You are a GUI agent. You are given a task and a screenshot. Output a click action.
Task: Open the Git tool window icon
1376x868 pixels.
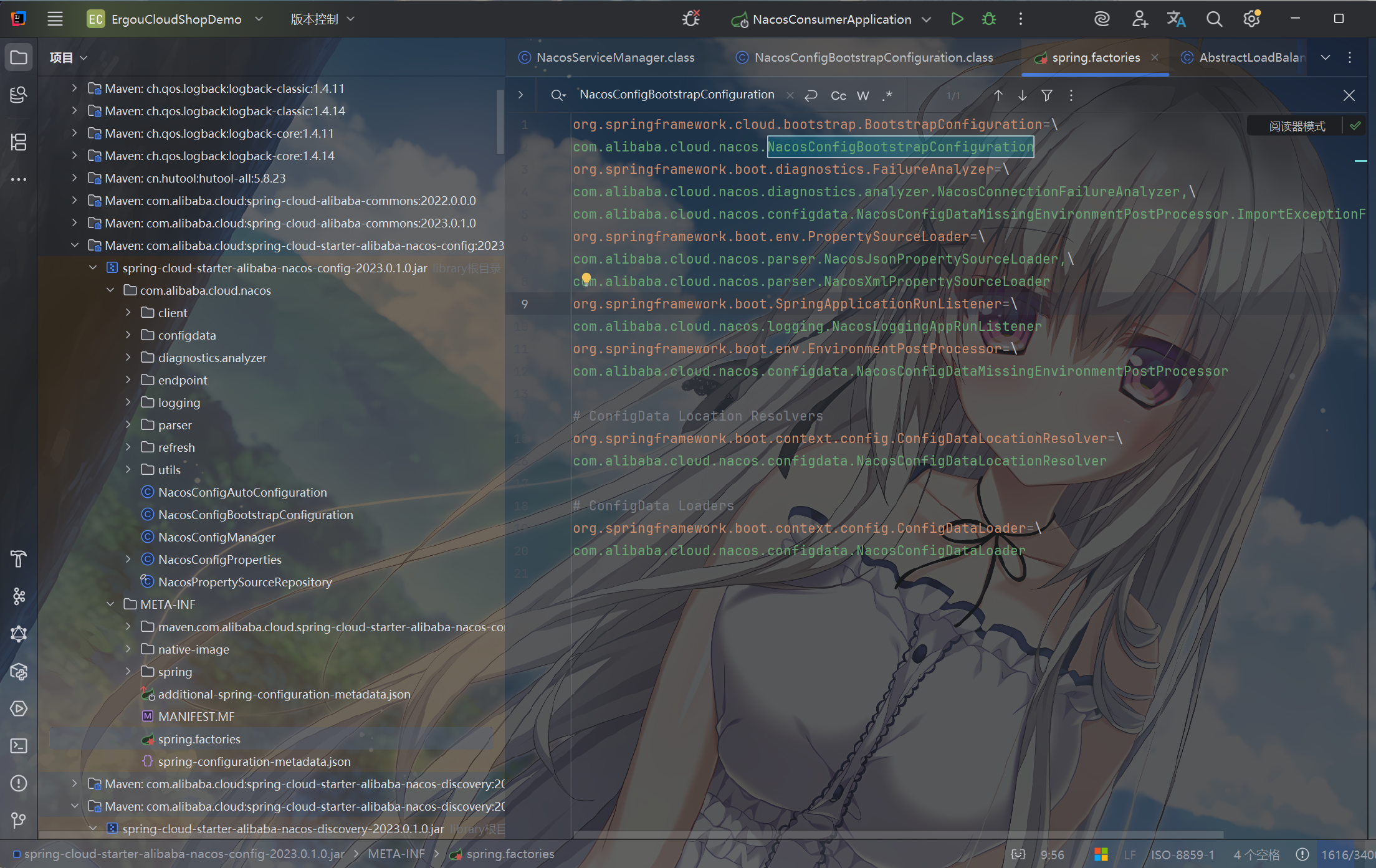[x=19, y=821]
